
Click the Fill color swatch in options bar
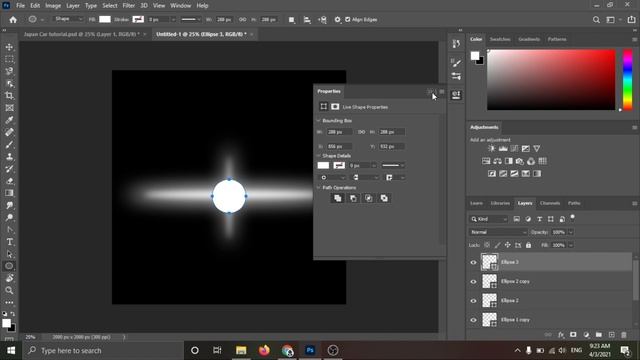105,19
